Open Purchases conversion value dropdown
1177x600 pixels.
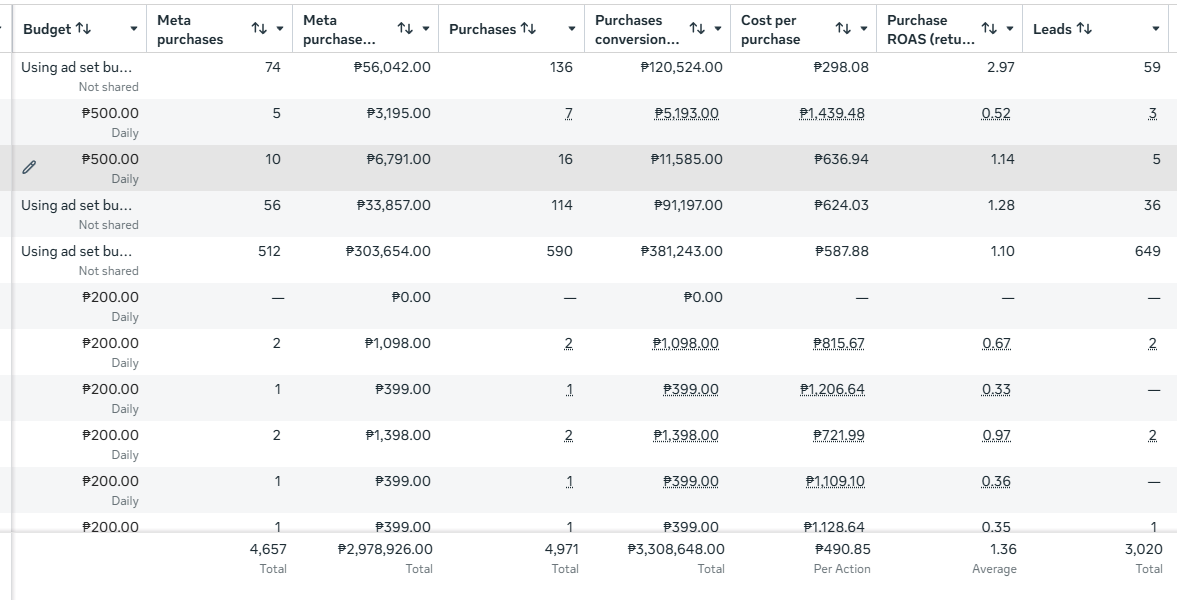click(x=718, y=29)
